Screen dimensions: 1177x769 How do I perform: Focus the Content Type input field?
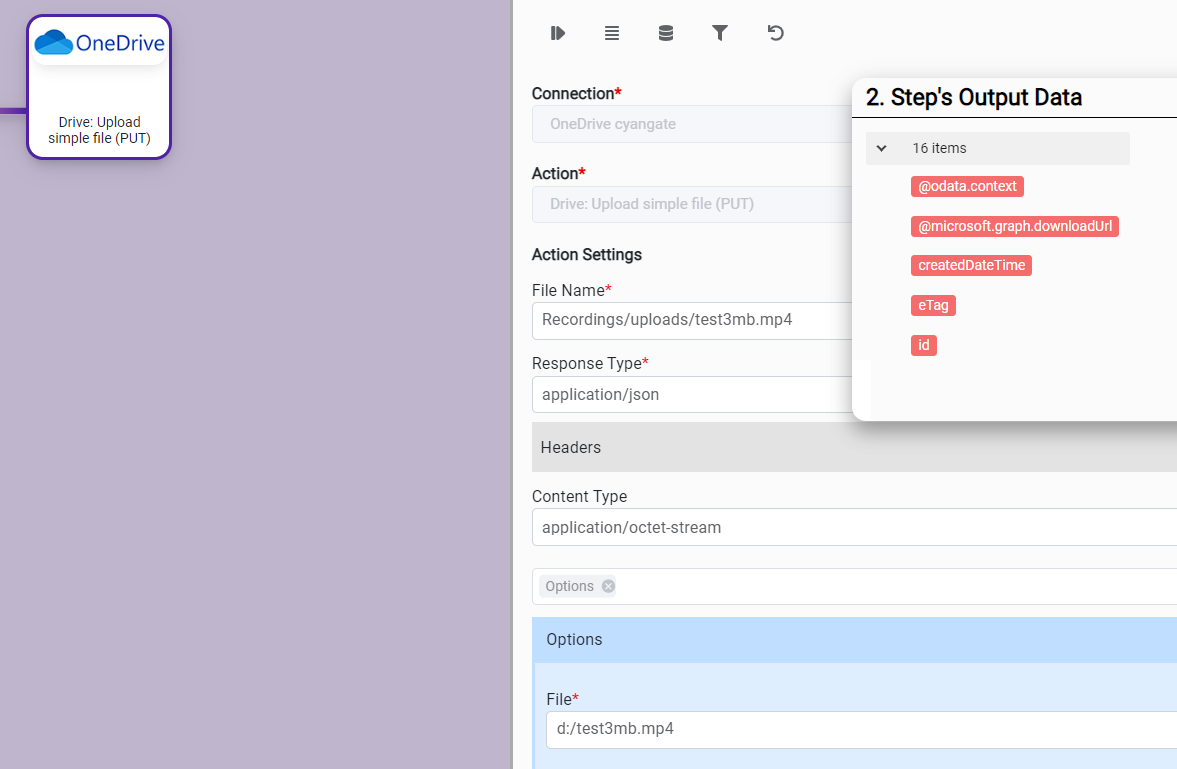click(x=850, y=527)
